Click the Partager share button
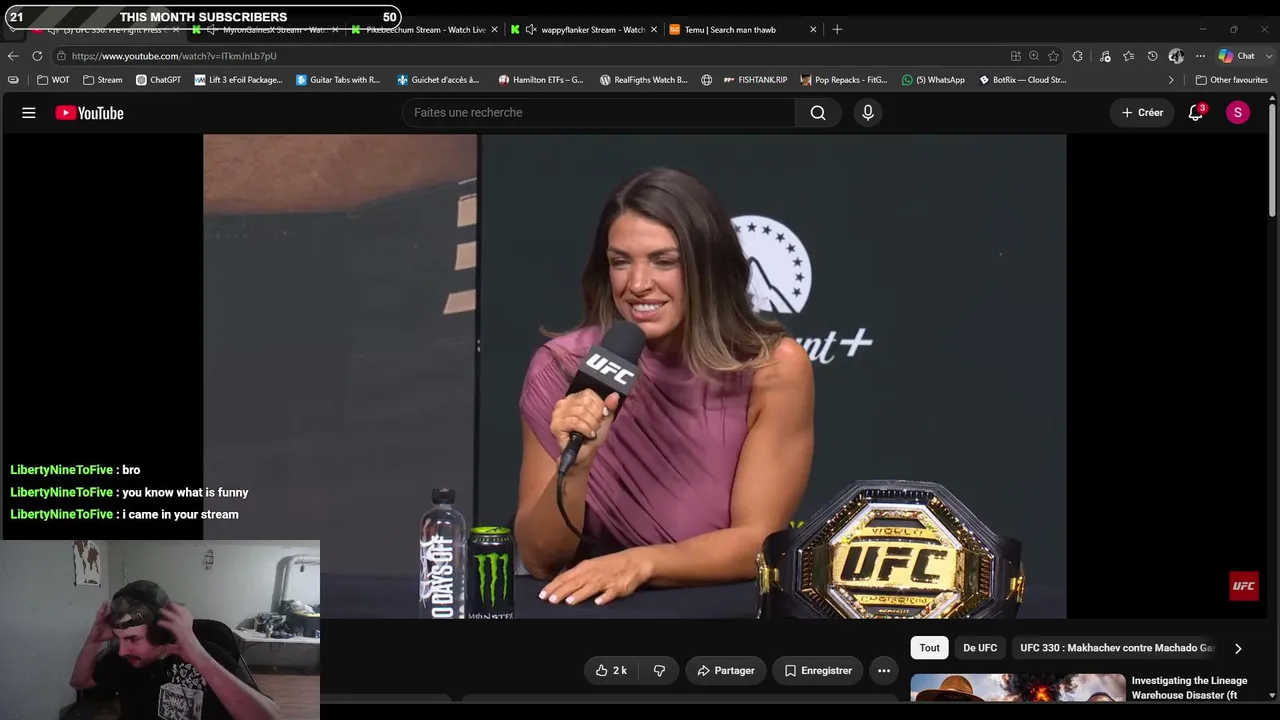The image size is (1280, 720). coord(726,670)
